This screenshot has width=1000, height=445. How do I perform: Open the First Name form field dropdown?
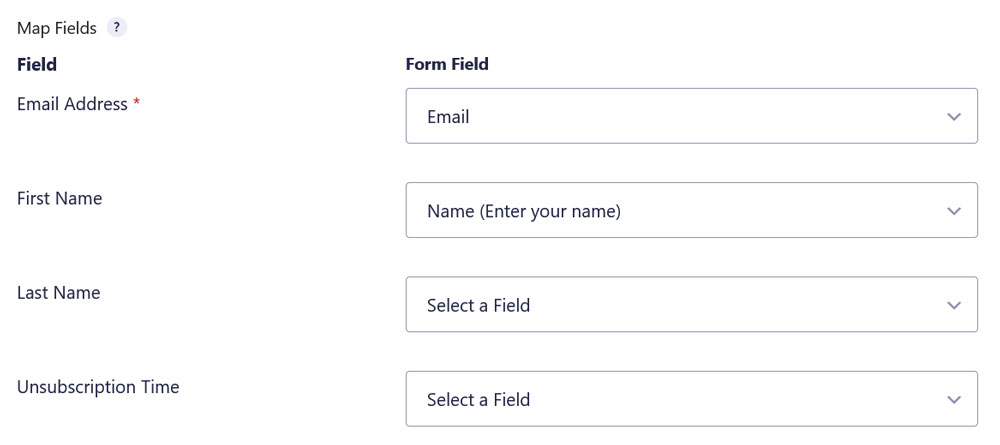pyautogui.click(x=691, y=210)
